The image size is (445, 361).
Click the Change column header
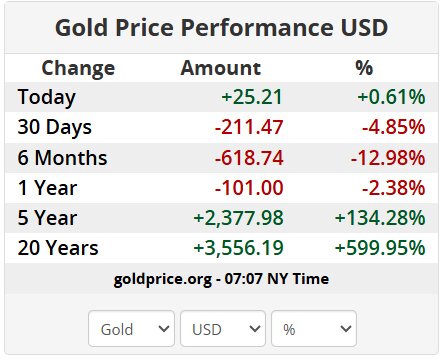(x=78, y=68)
